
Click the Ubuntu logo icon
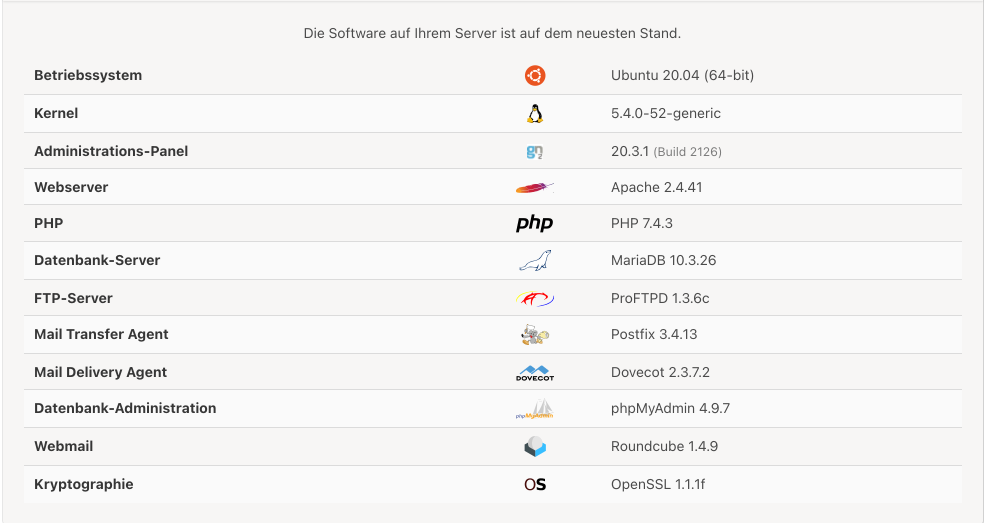[535, 75]
